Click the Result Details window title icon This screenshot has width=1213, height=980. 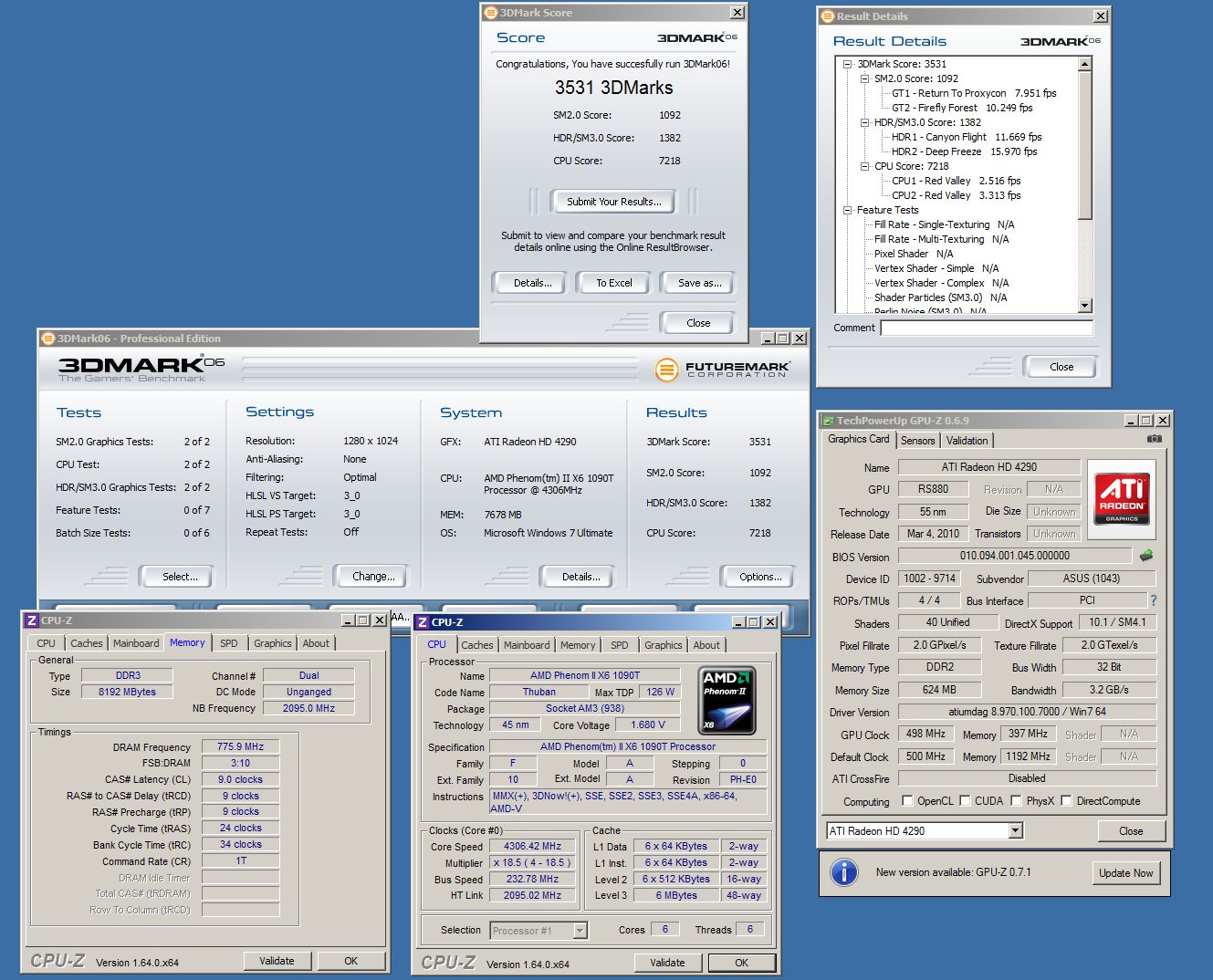tap(827, 16)
